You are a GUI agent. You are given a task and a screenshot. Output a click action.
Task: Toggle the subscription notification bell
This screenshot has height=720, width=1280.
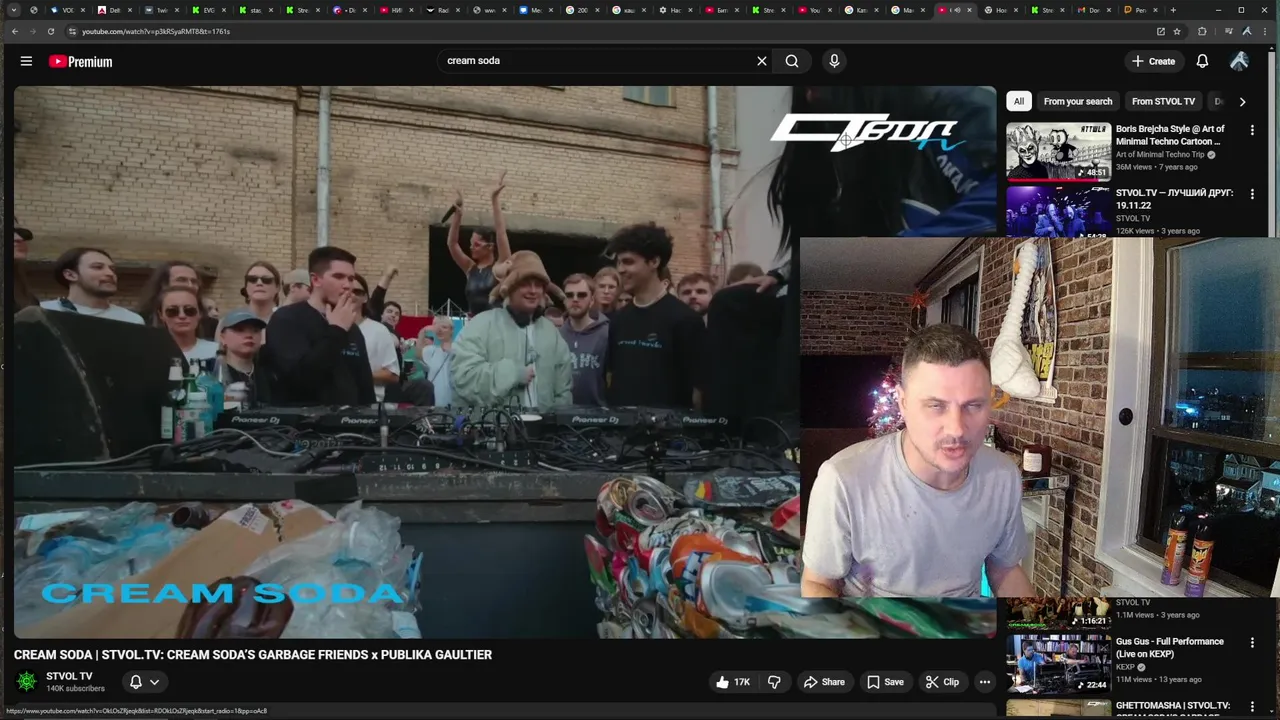tap(136, 682)
